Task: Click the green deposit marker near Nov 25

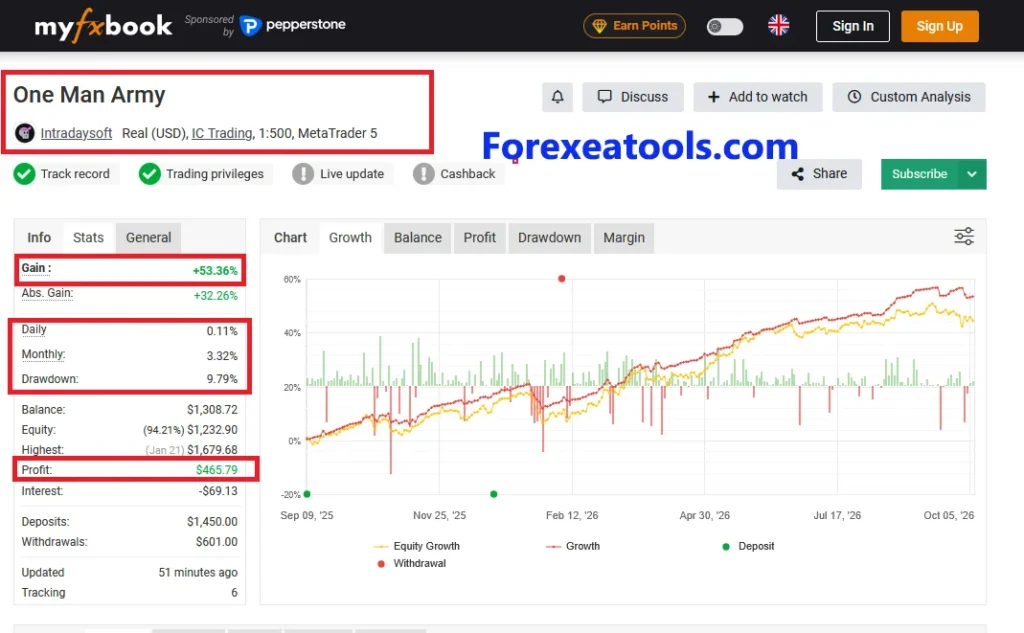Action: [494, 494]
